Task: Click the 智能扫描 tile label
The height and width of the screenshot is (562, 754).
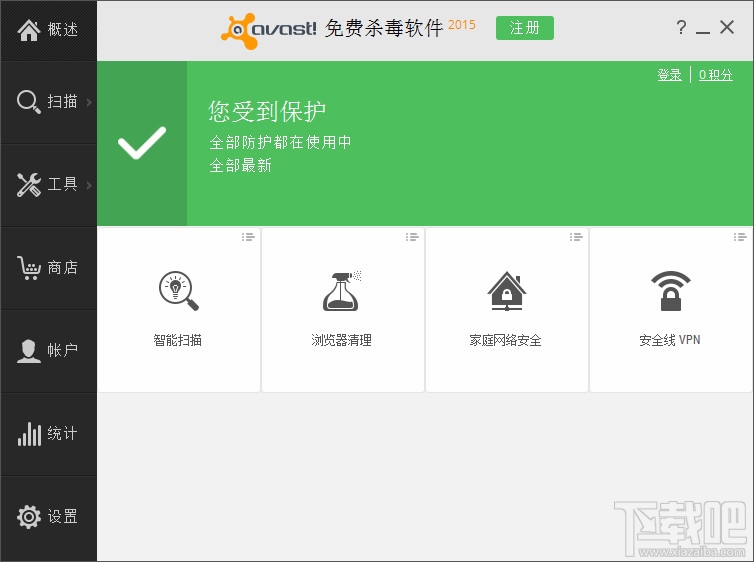Action: pos(177,340)
